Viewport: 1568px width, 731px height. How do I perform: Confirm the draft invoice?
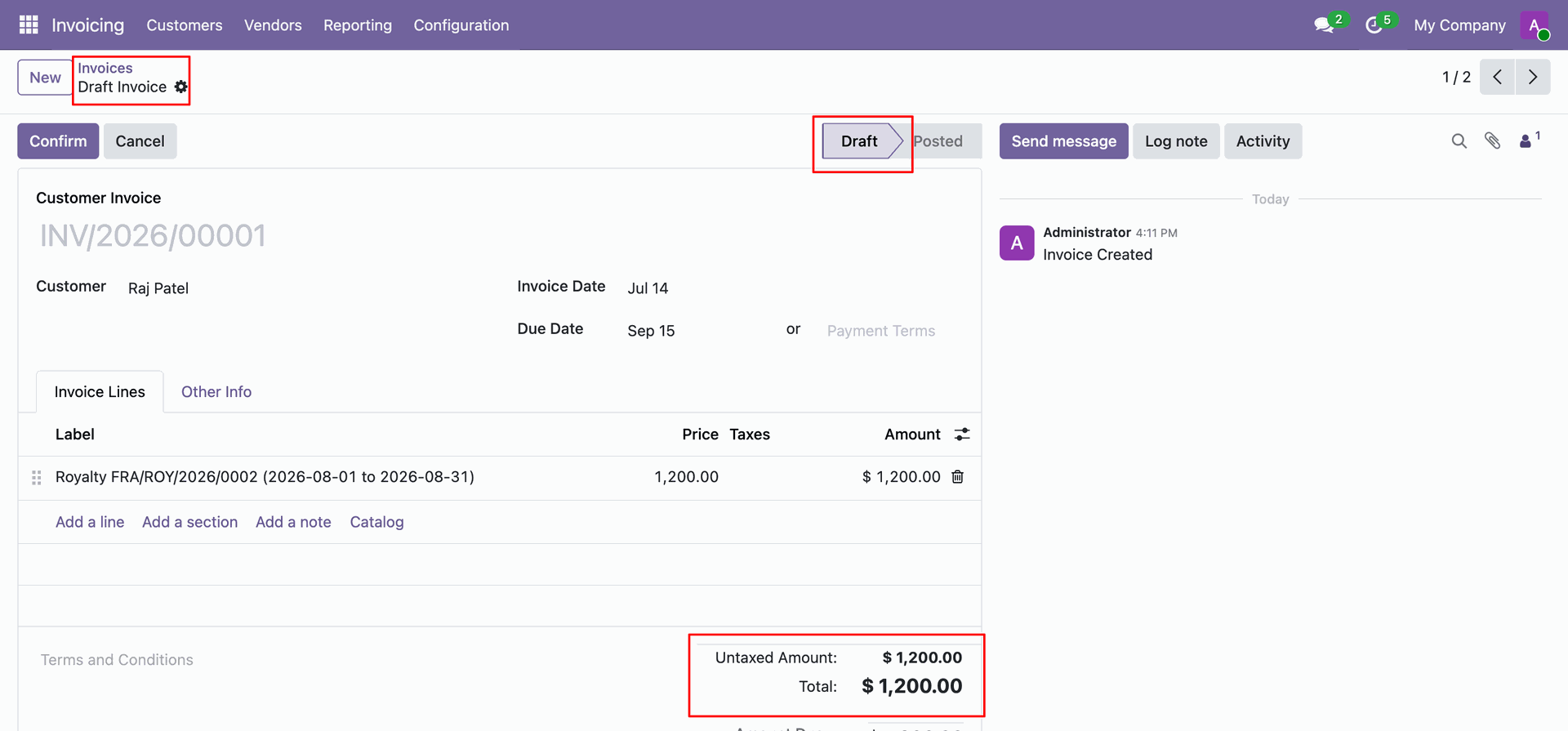click(x=58, y=141)
